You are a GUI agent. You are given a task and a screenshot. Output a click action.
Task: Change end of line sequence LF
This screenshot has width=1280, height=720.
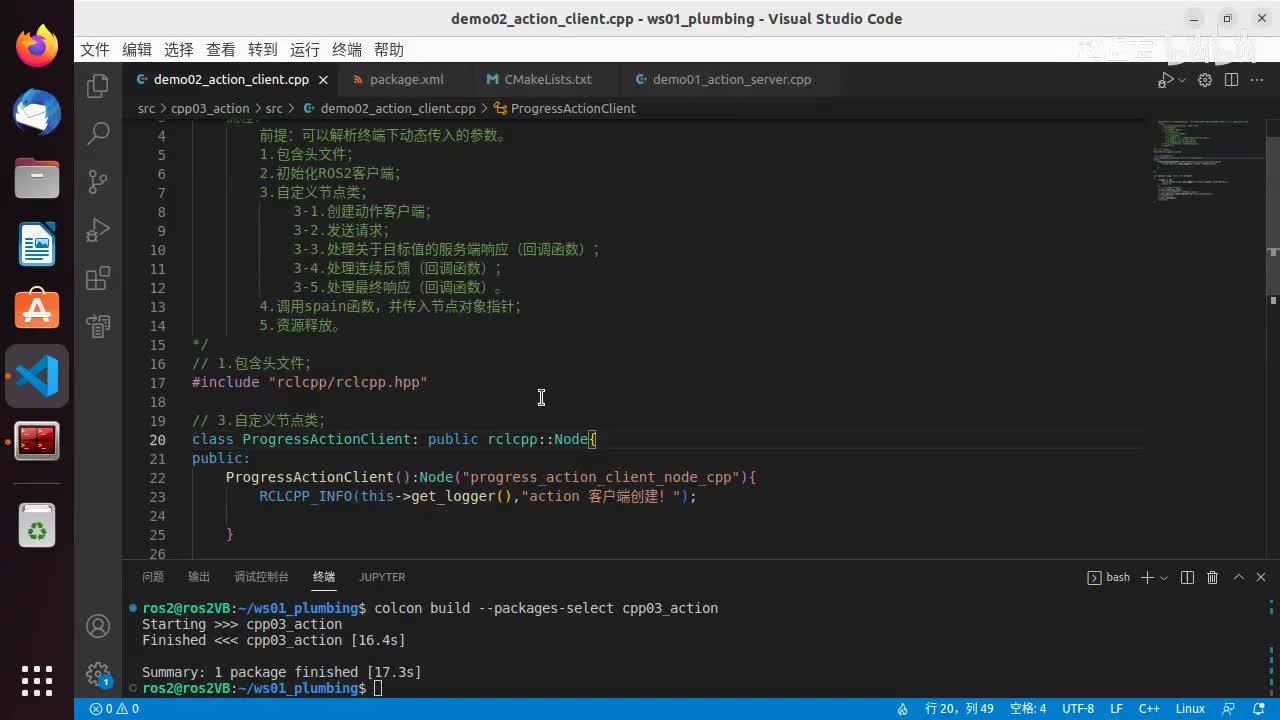click(1116, 709)
